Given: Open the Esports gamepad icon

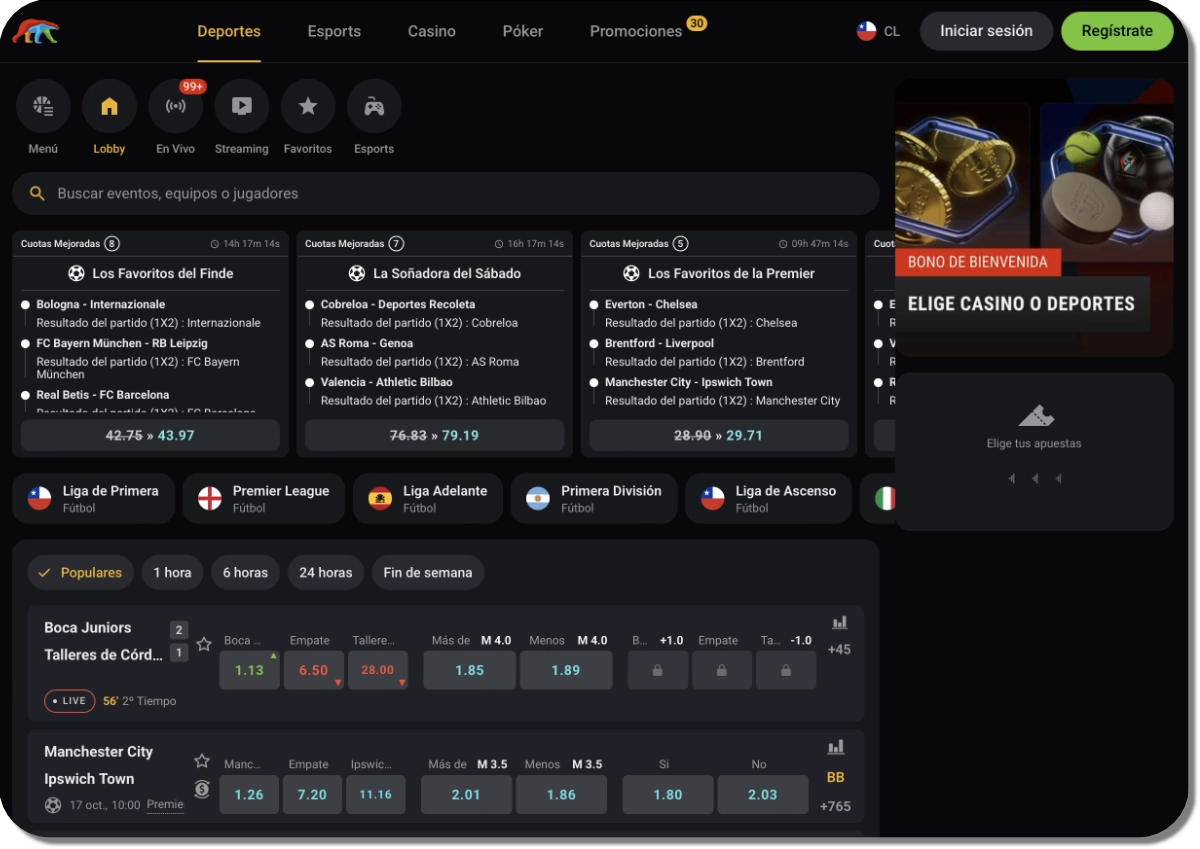Looking at the screenshot, I should pos(374,106).
